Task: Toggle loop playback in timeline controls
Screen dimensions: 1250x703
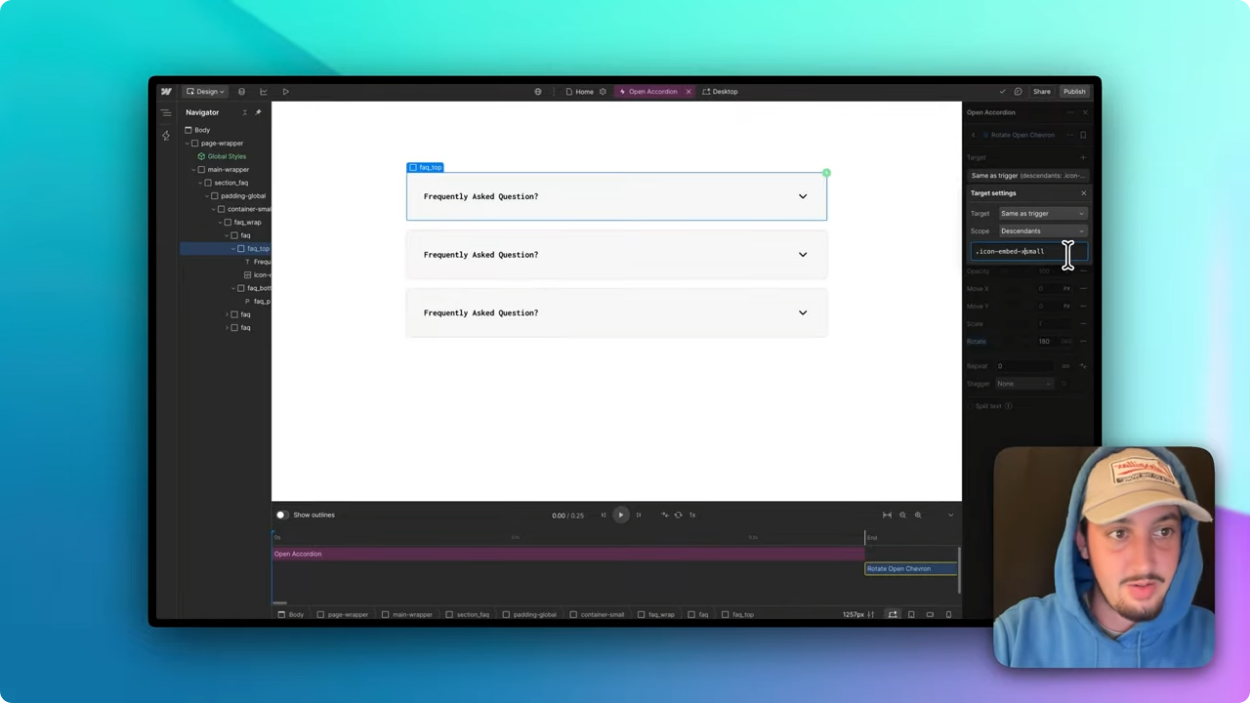Action: click(678, 515)
